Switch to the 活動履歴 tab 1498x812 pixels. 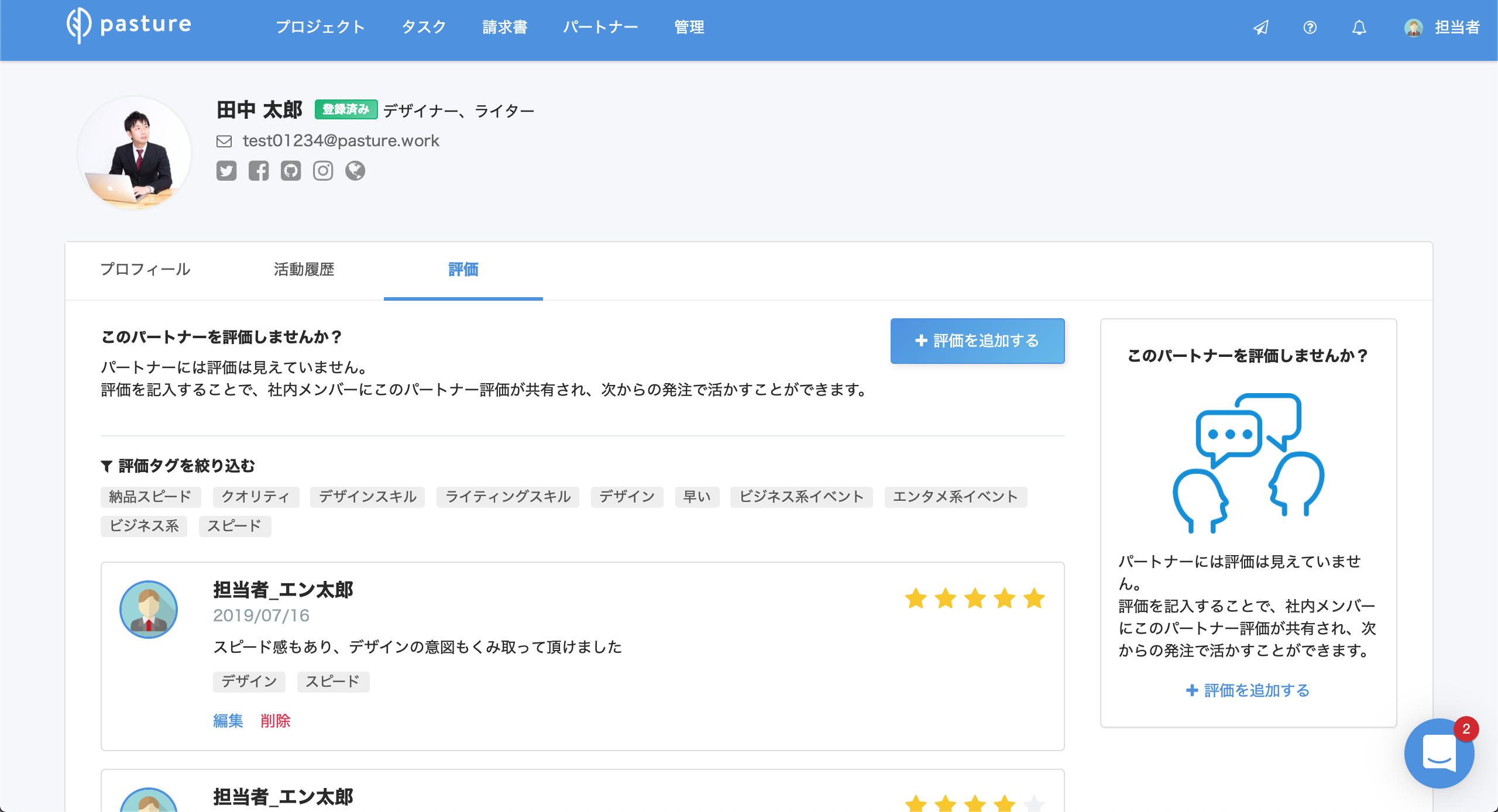(304, 270)
